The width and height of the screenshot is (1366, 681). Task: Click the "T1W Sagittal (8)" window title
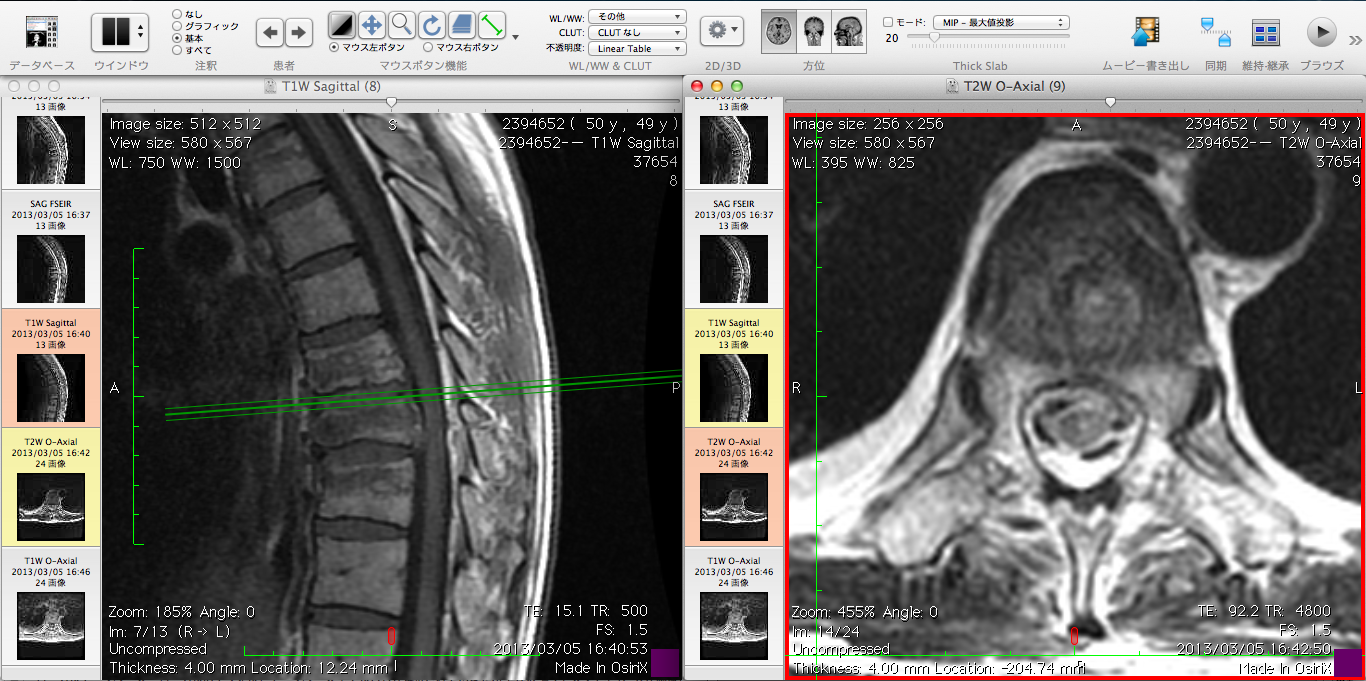point(331,86)
